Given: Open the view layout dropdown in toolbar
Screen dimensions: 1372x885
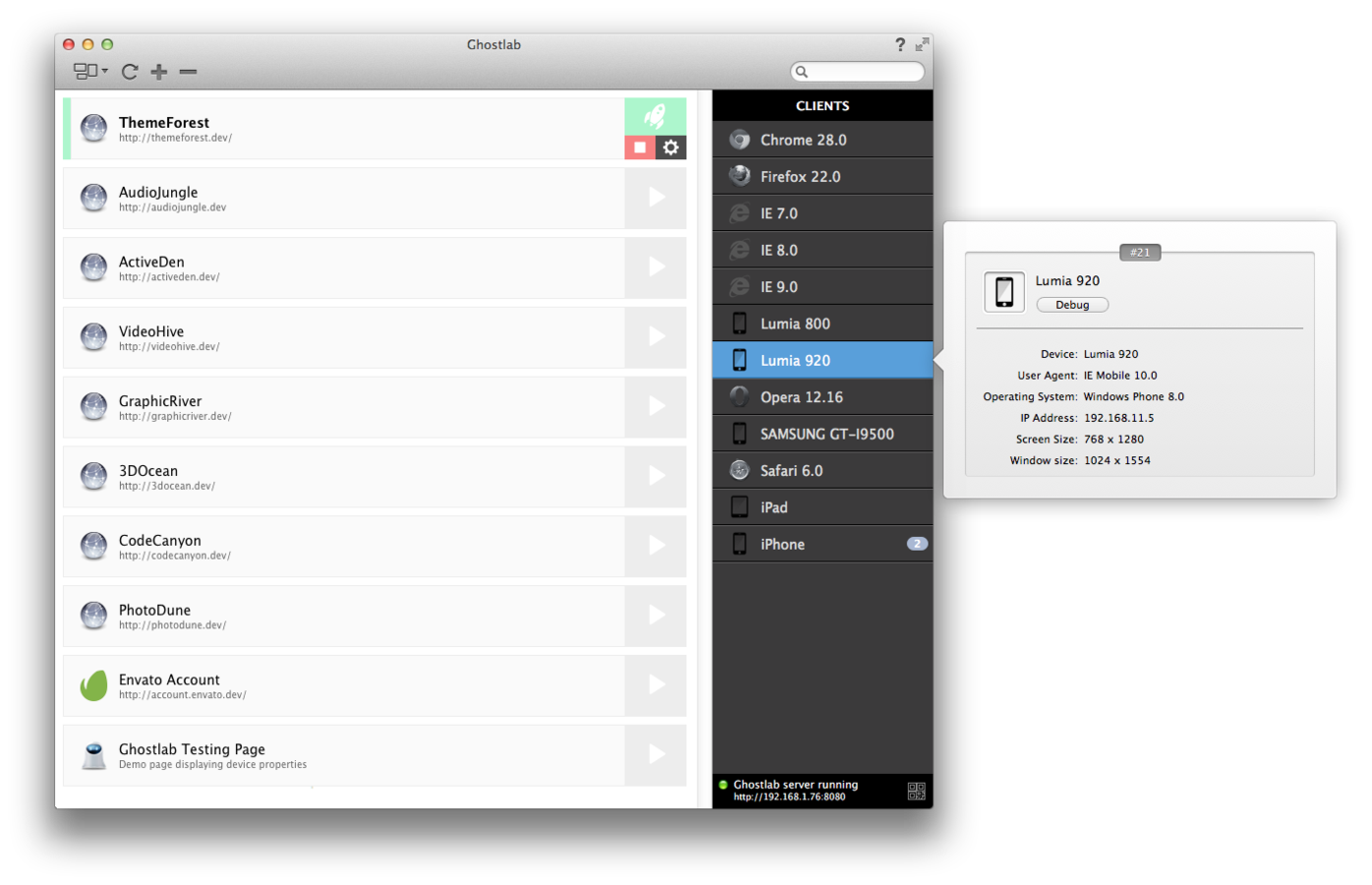Looking at the screenshot, I should 90,71.
